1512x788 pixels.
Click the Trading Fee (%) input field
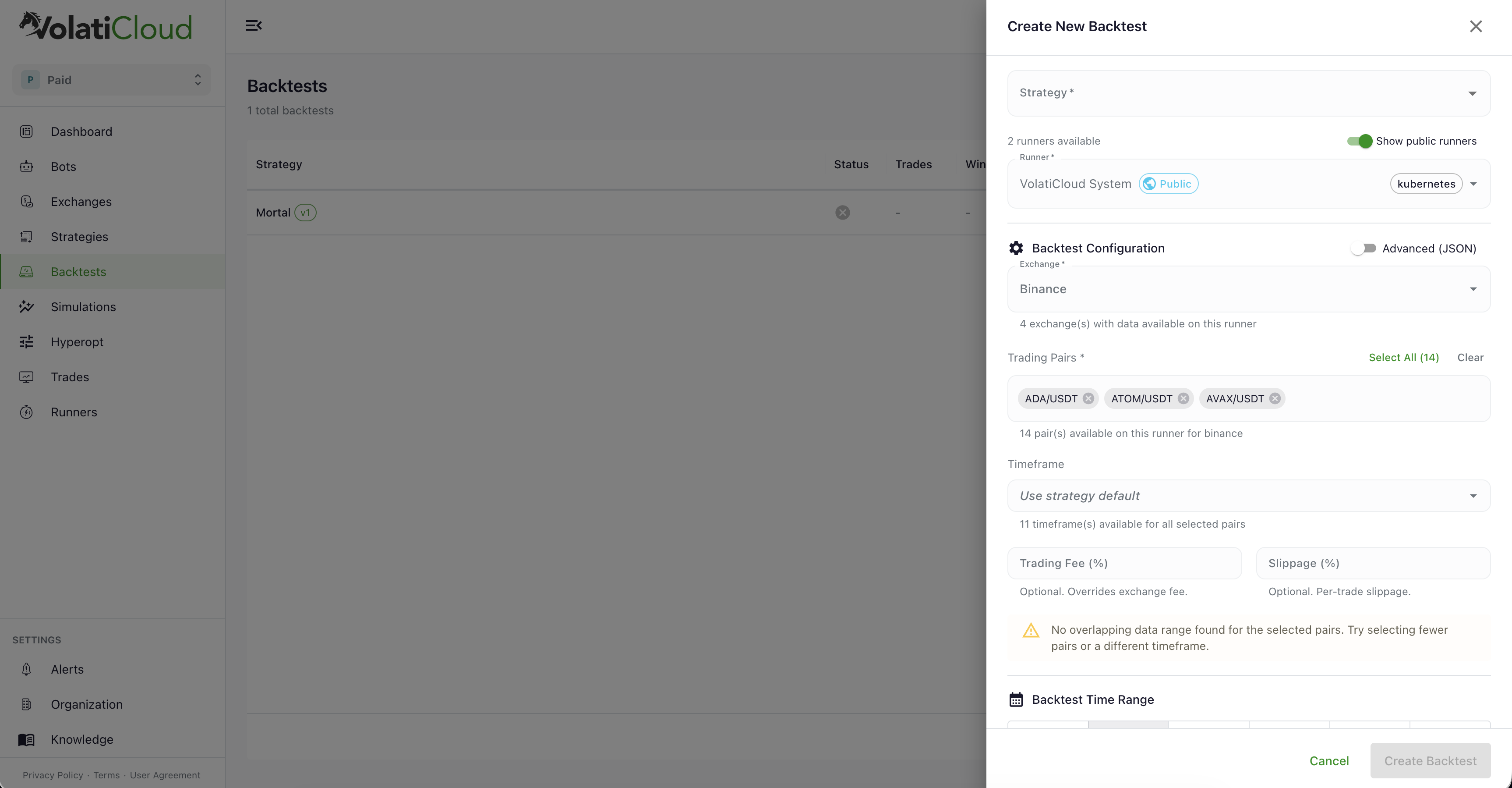(x=1124, y=563)
